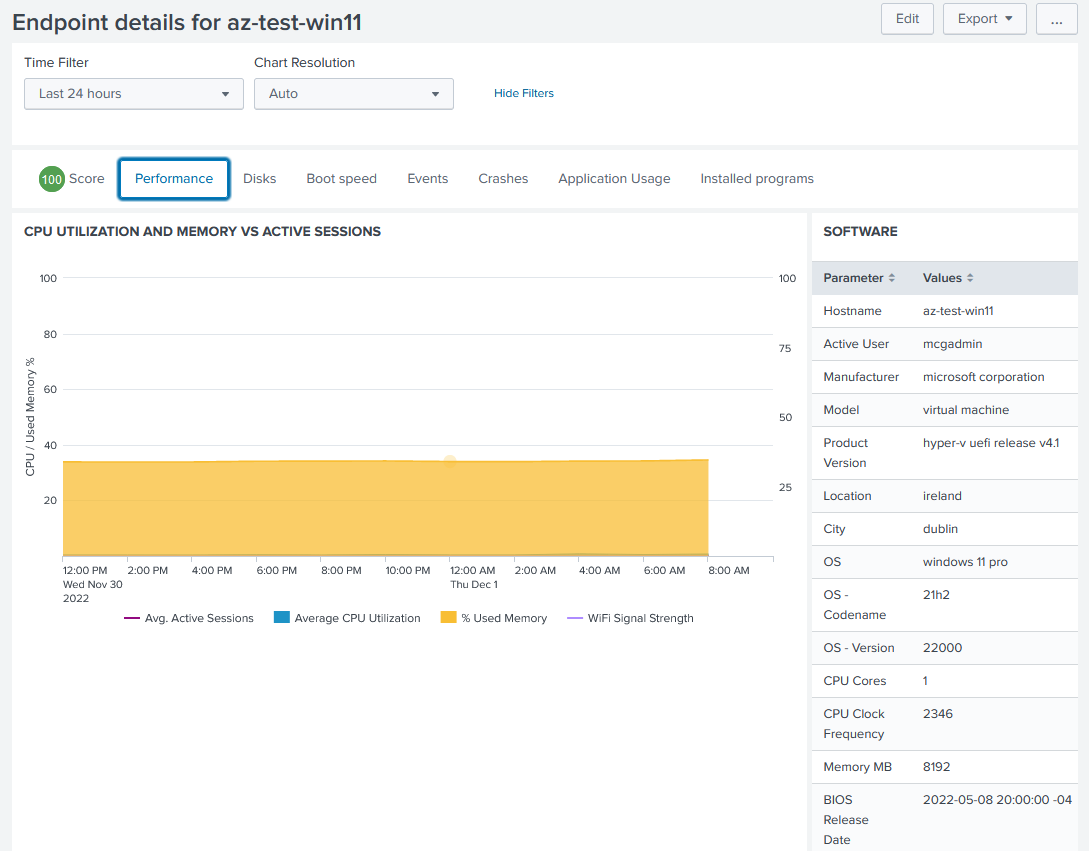Click the purple Avg. Active Sessions color line
This screenshot has height=851, width=1089.
(x=132, y=618)
